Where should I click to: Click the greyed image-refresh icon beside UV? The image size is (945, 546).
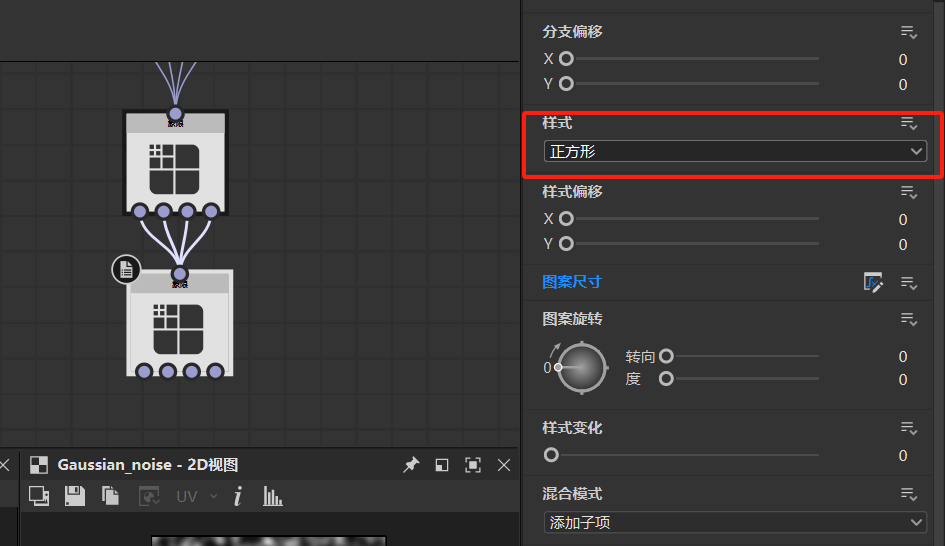click(149, 497)
